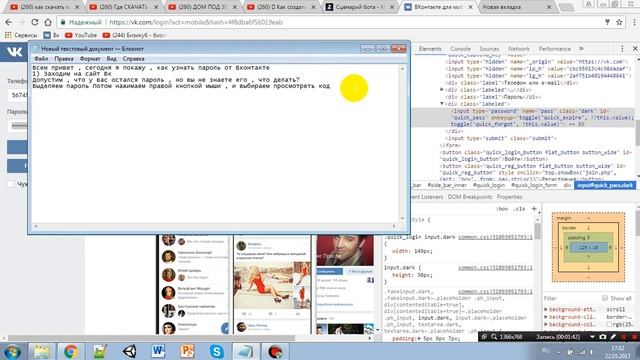640x360 pixels.
Task: Click the VK logo in the page header
Action: pyautogui.click(x=14, y=52)
